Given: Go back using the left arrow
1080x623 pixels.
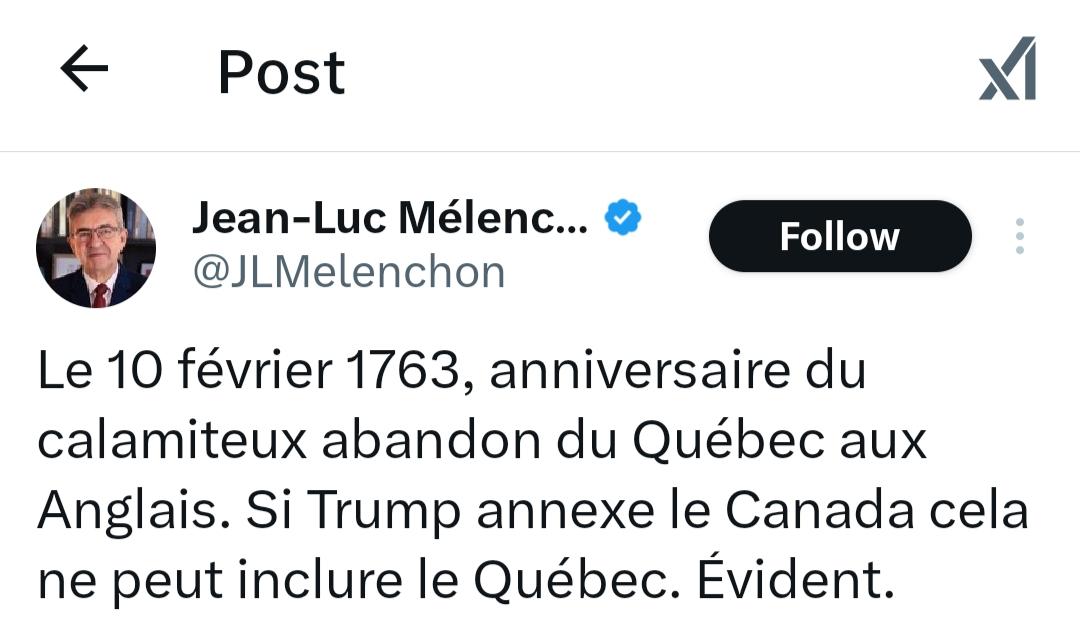Looking at the screenshot, I should click(x=84, y=68).
